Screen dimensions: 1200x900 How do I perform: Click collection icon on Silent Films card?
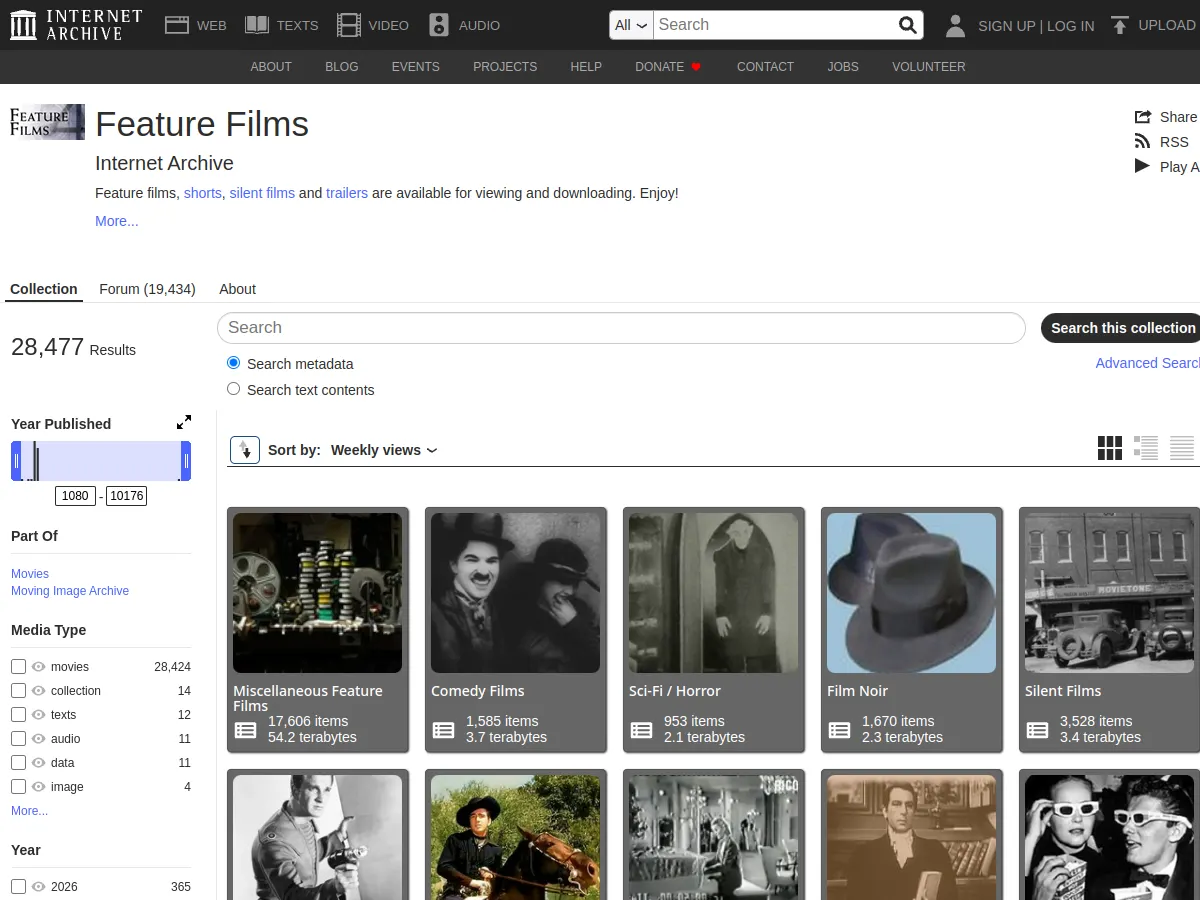[x=1038, y=730]
